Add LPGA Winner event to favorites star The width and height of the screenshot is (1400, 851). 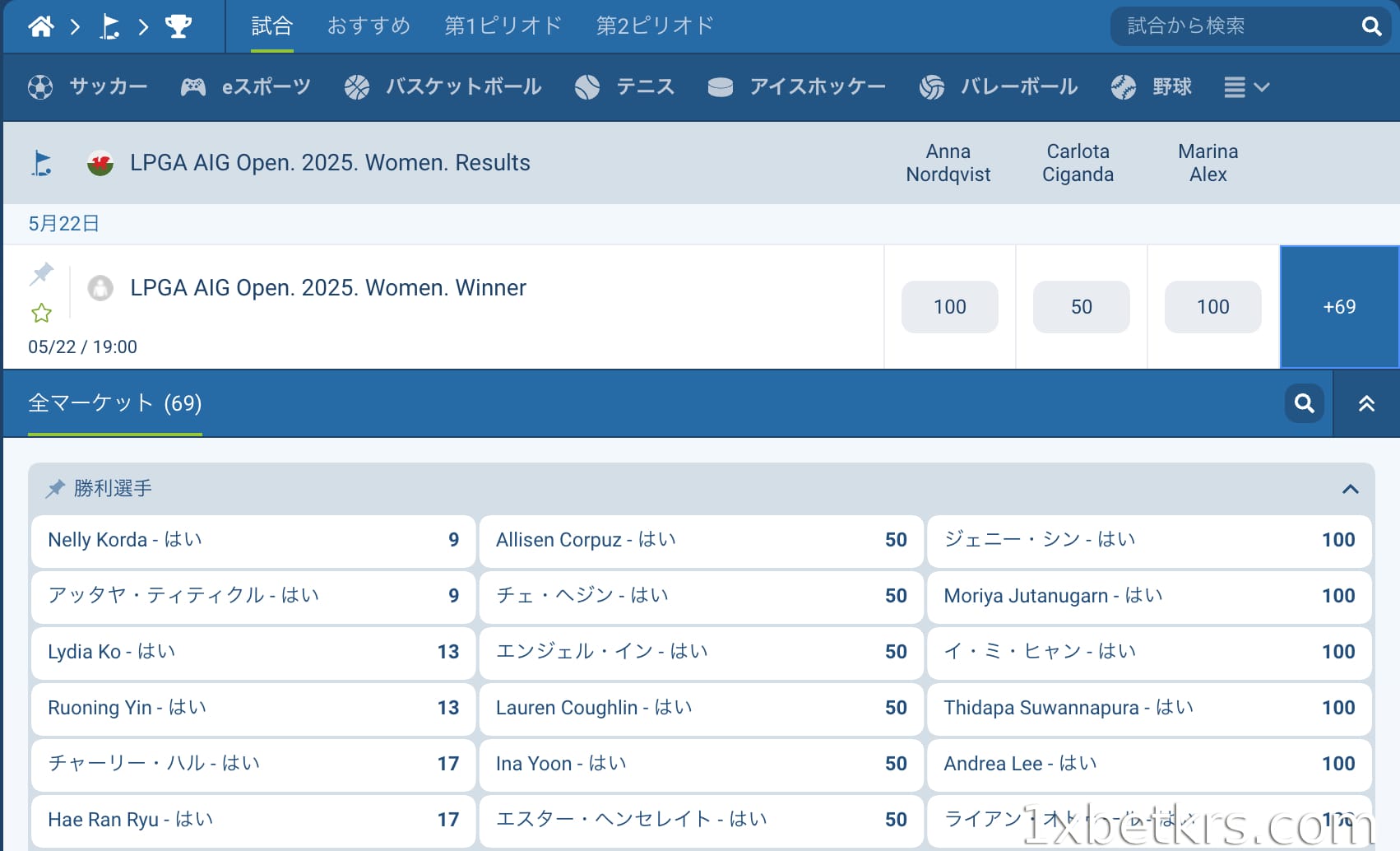[41, 313]
